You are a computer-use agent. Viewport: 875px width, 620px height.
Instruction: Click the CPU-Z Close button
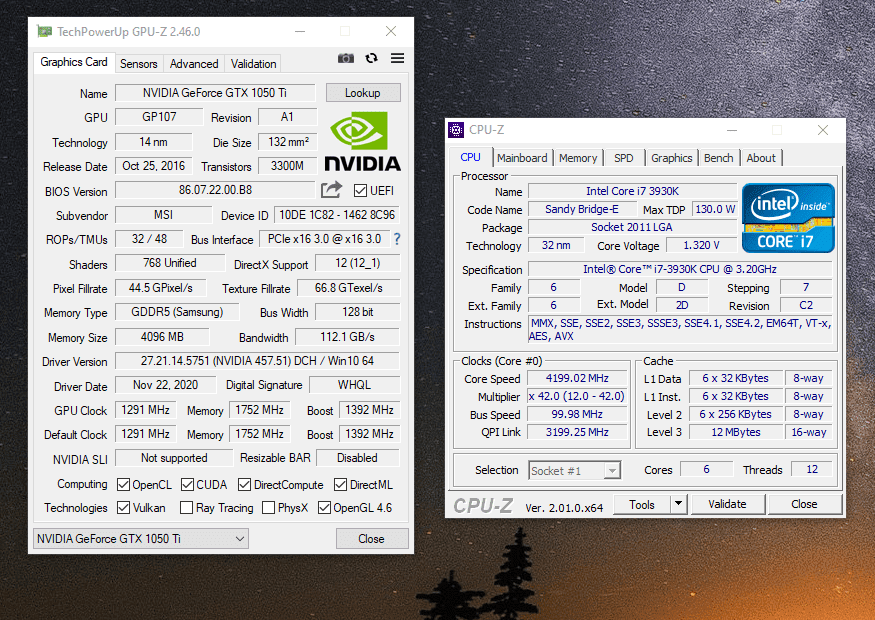coord(804,504)
